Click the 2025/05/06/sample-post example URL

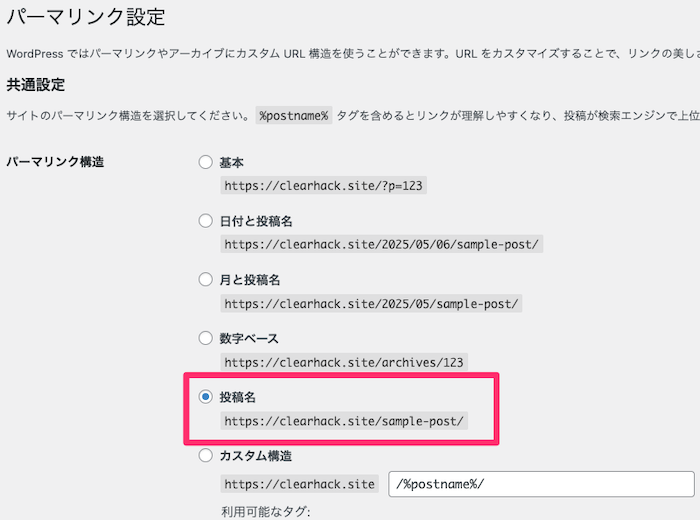[x=382, y=244]
